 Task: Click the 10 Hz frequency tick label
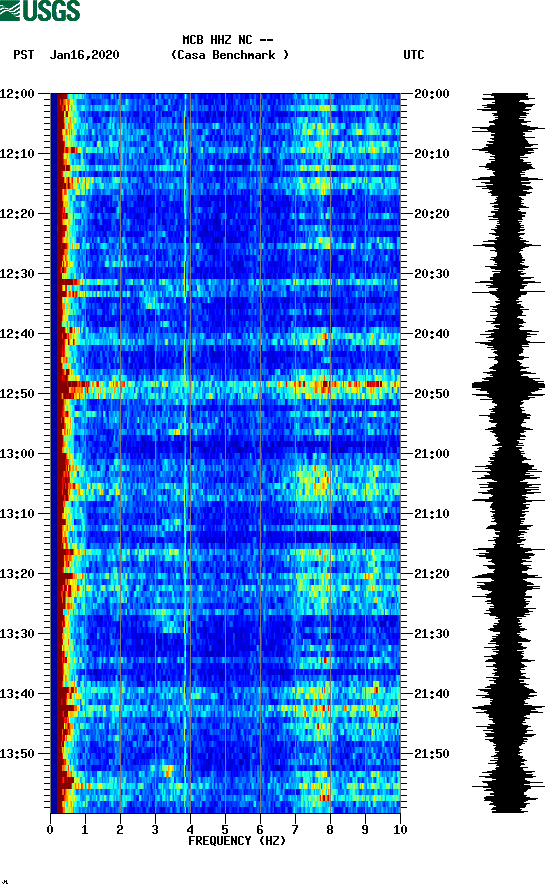tap(400, 830)
